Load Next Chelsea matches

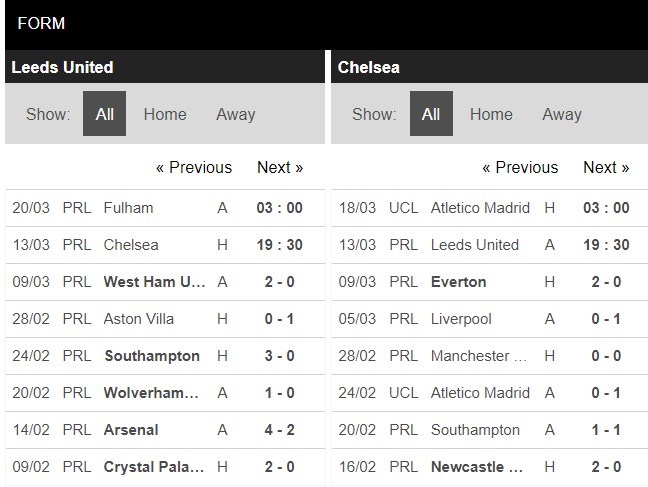(x=606, y=167)
